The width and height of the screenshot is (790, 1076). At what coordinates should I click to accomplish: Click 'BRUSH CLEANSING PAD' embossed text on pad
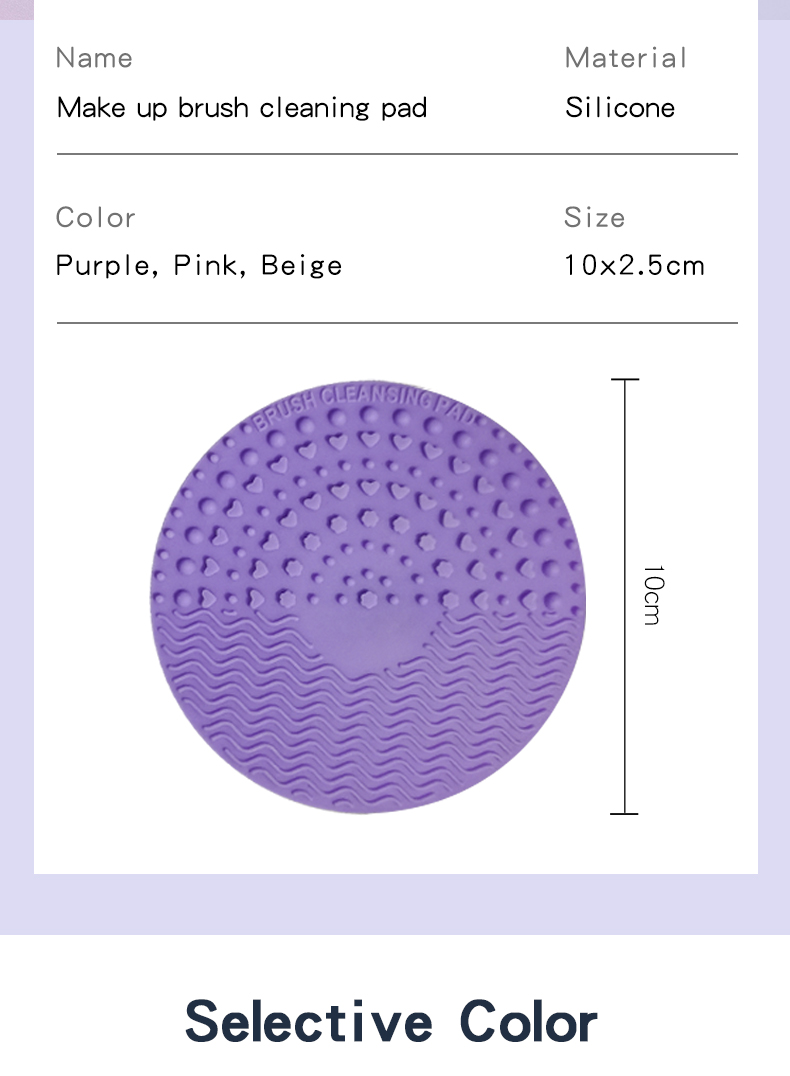click(x=369, y=406)
